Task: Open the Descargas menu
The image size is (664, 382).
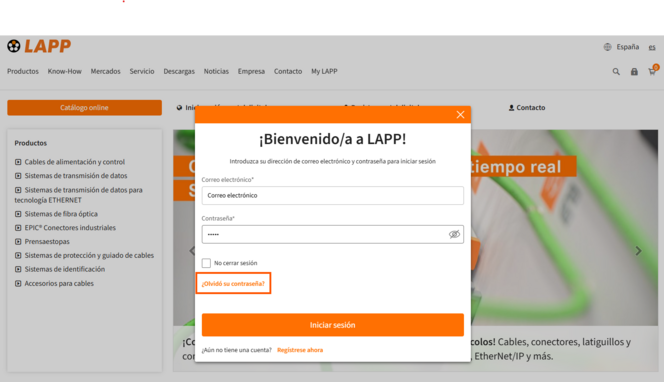Action: tap(179, 72)
